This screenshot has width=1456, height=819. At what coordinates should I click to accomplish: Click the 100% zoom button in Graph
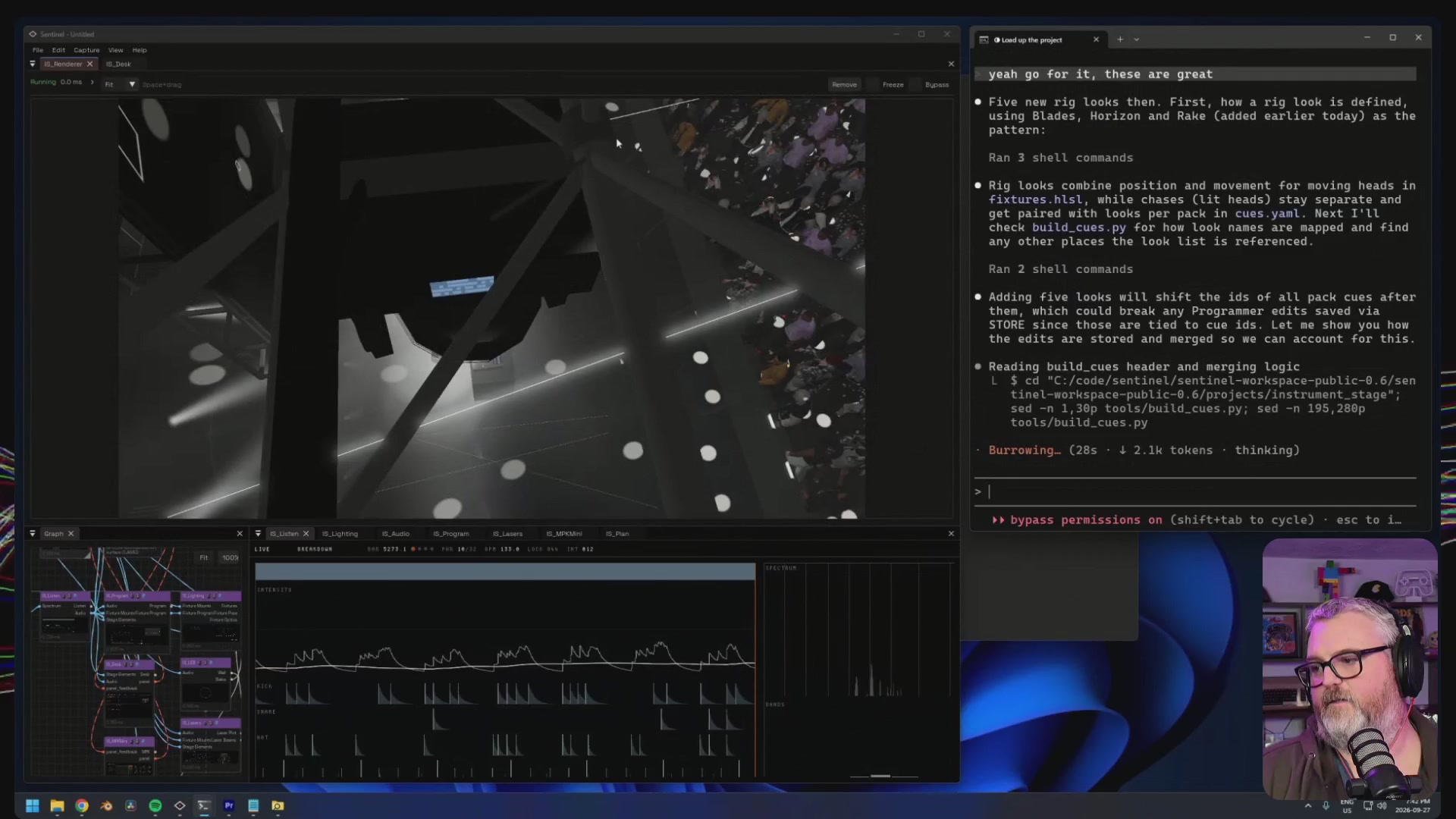[230, 557]
